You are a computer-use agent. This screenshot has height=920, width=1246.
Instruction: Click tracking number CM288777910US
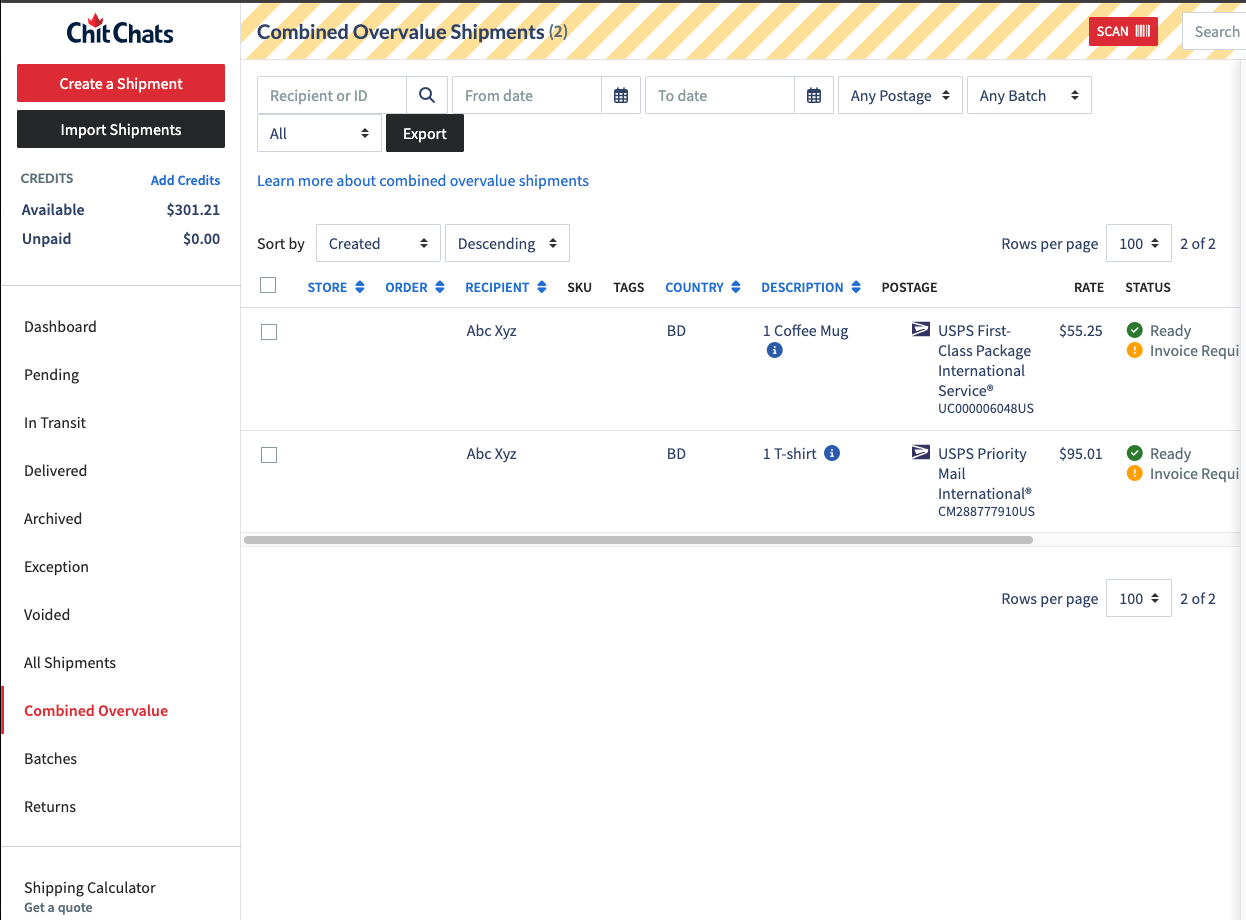pyautogui.click(x=986, y=512)
